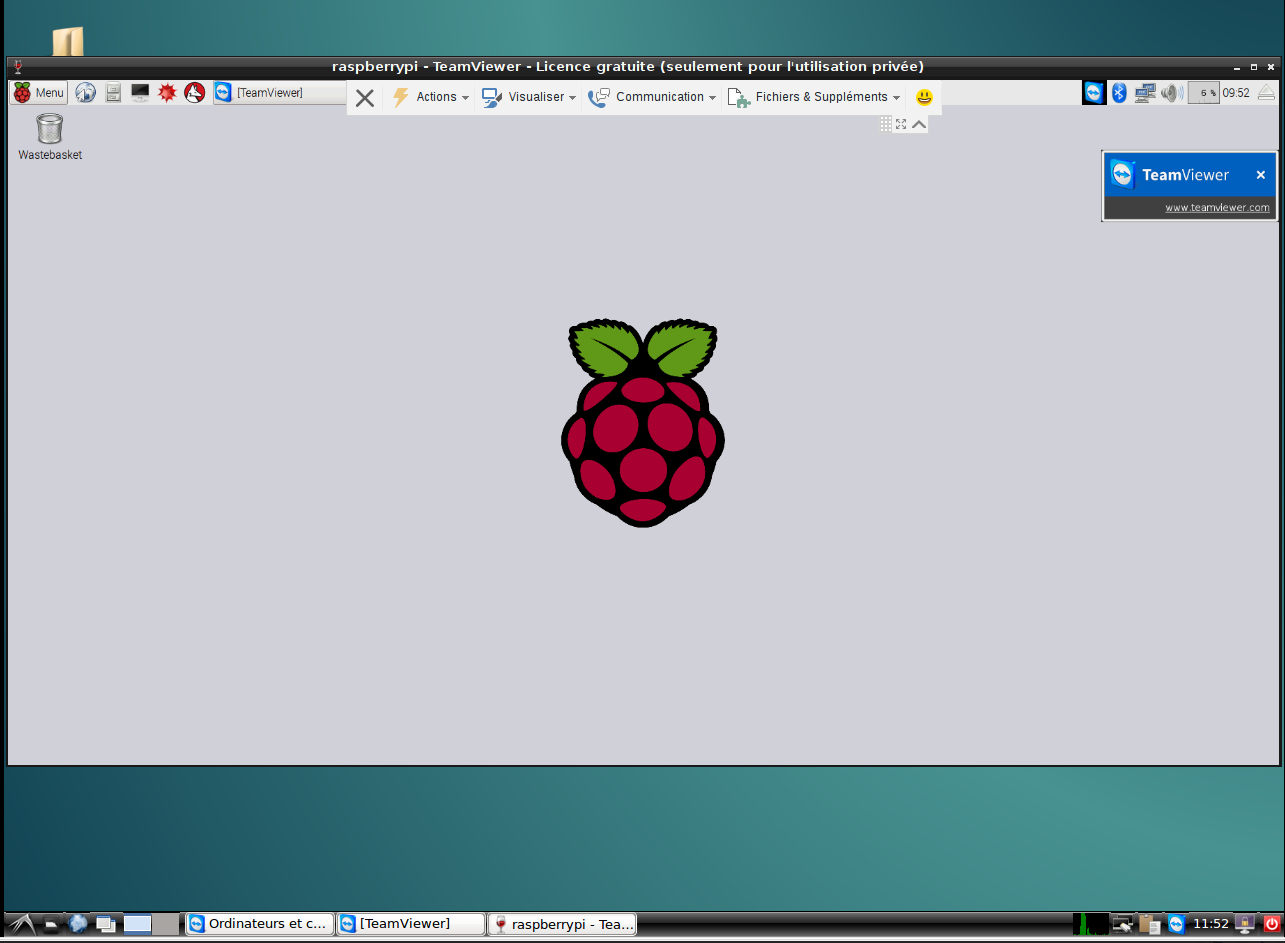Screen dimensions: 1285x943
Task: Click the host clock showing 11:52
Action: [x=1211, y=924]
